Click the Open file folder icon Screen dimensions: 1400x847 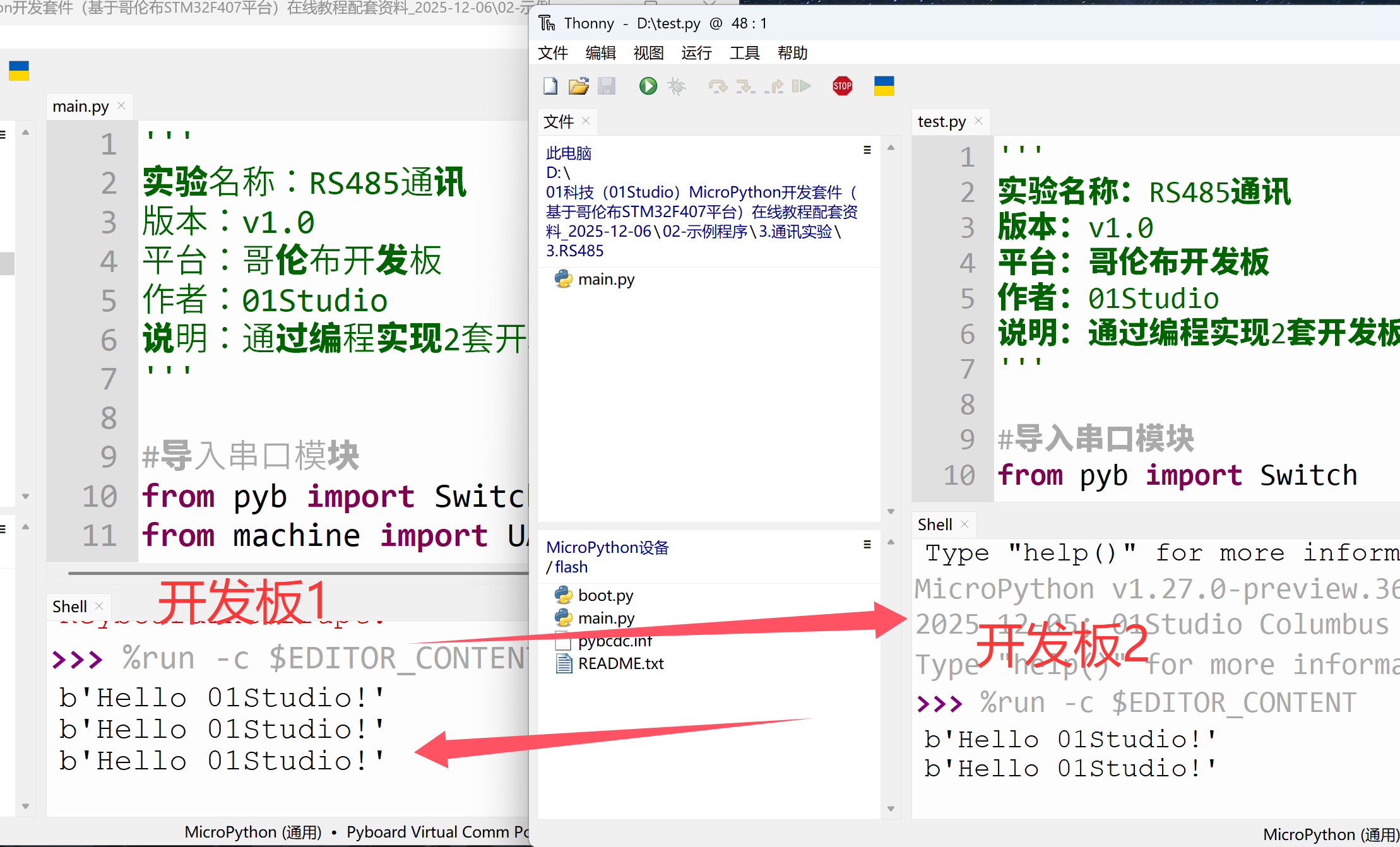[x=578, y=86]
